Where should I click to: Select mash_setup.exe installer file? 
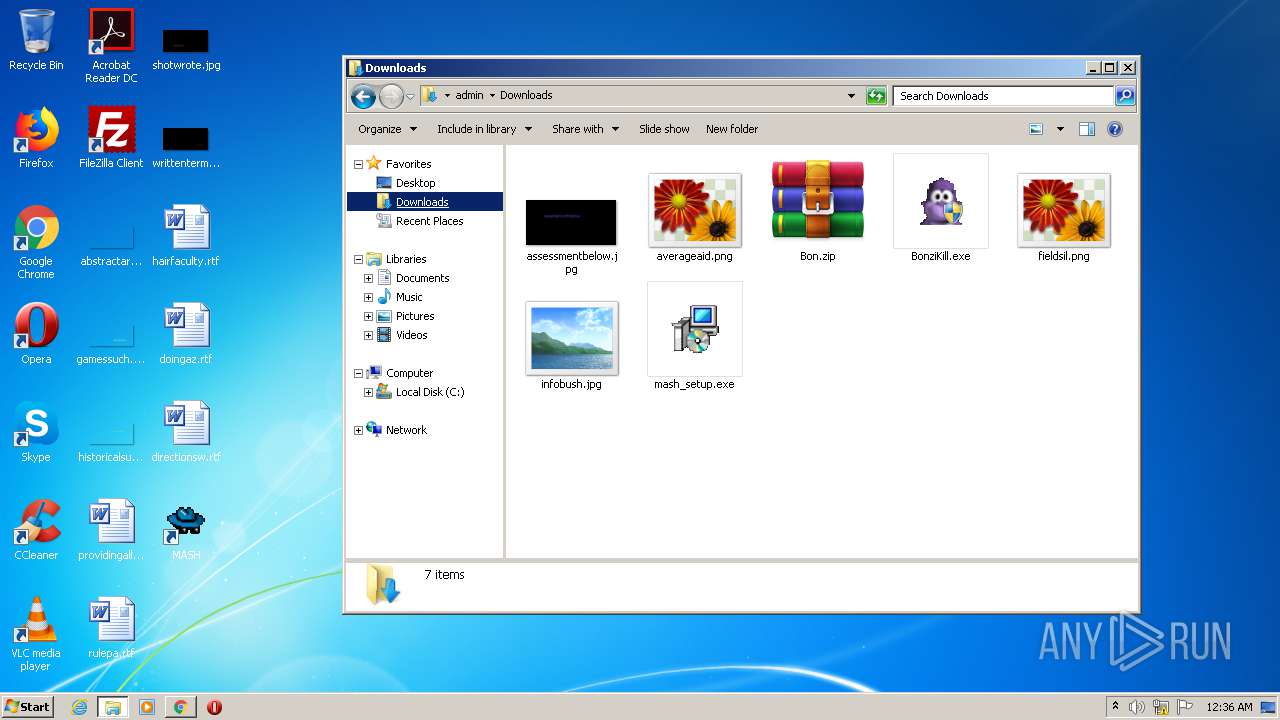[x=694, y=336]
